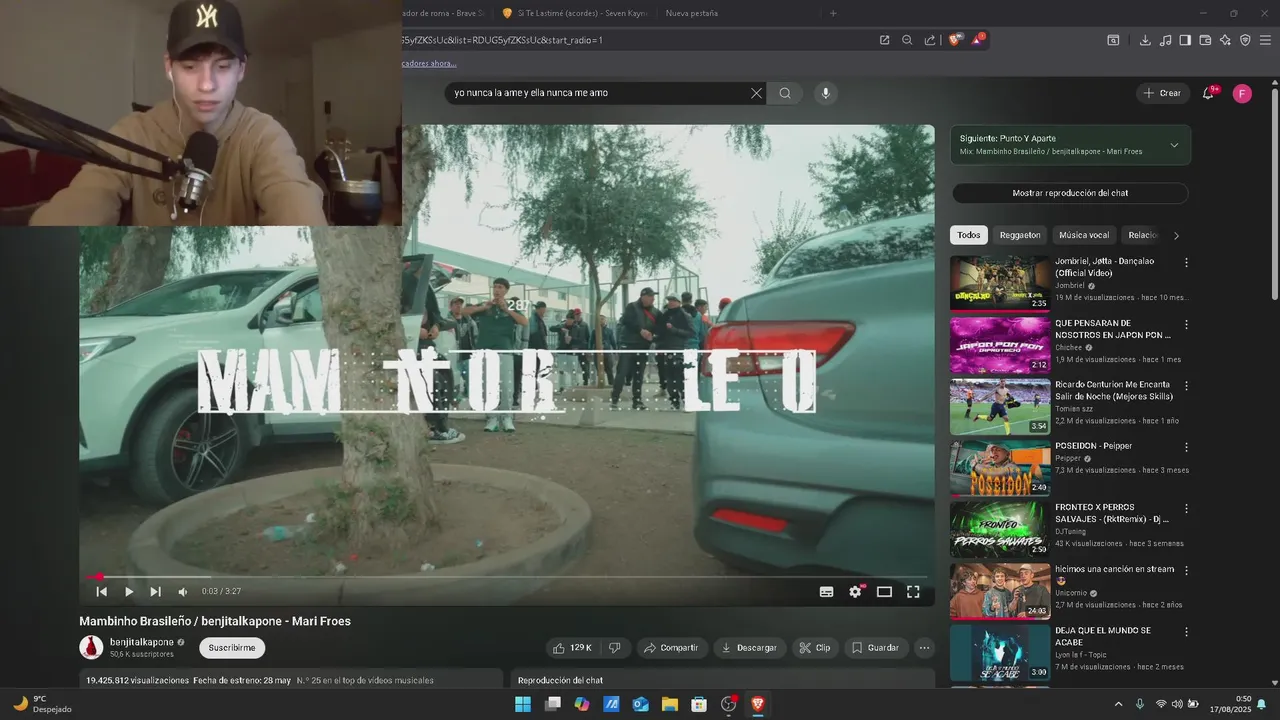The height and width of the screenshot is (720, 1280).
Task: Share the video via Compartir
Action: tap(672, 648)
